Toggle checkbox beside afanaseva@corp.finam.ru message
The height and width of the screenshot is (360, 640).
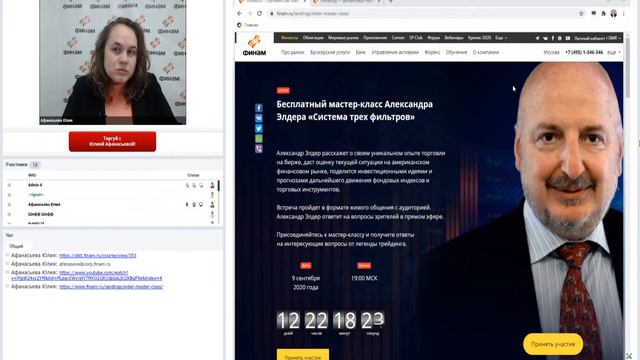coord(7,264)
